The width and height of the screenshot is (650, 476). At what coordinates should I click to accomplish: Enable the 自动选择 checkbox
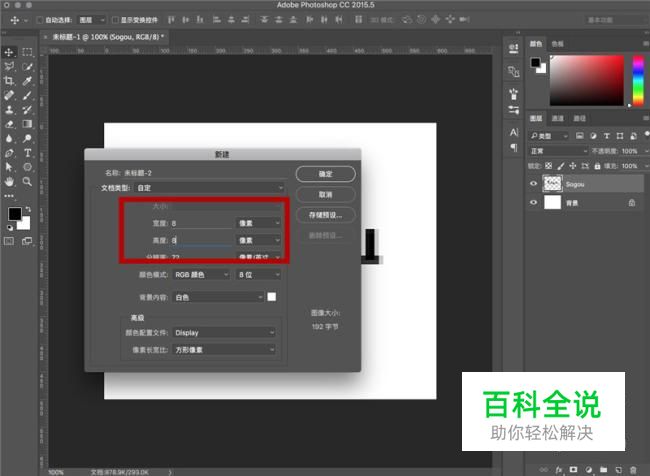40,20
